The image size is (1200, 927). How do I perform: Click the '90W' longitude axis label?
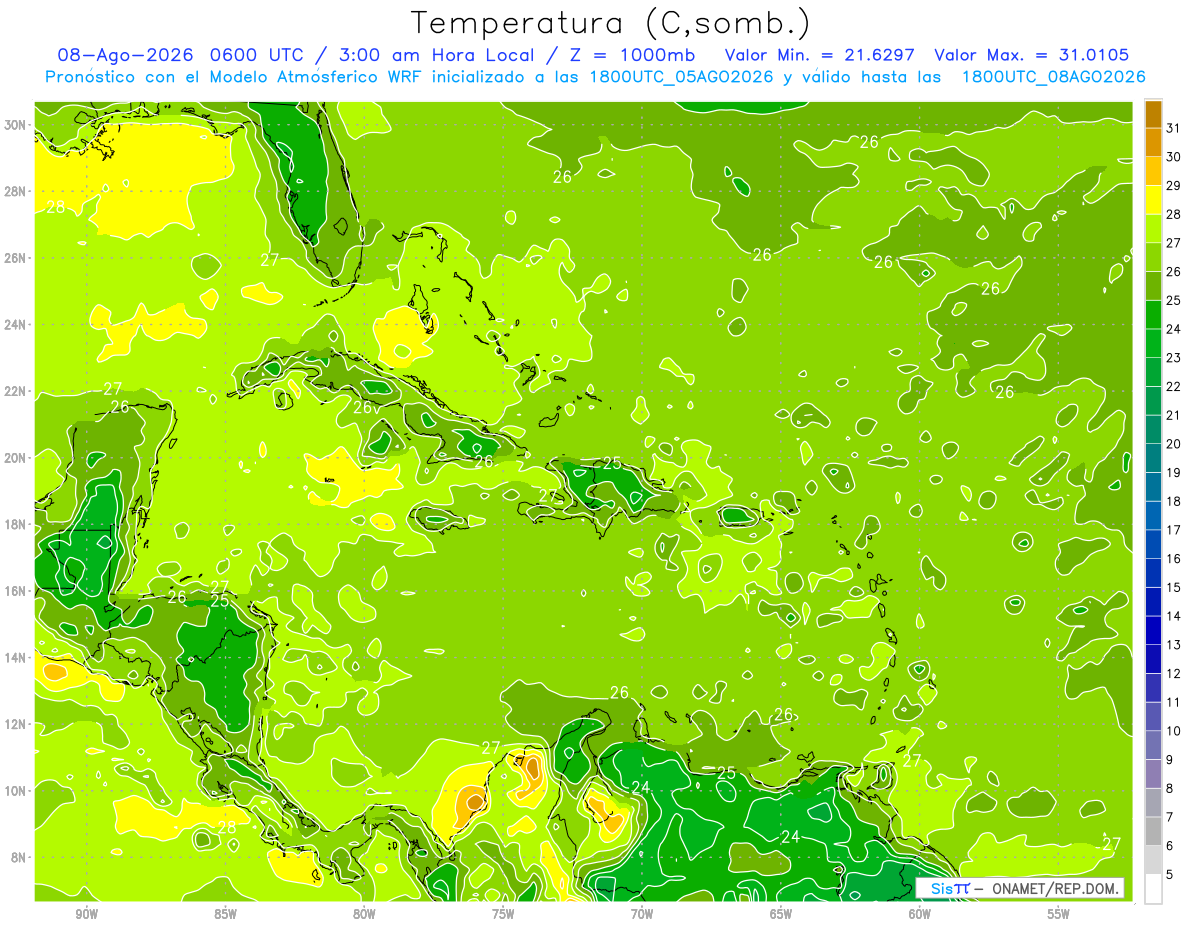pyautogui.click(x=86, y=915)
